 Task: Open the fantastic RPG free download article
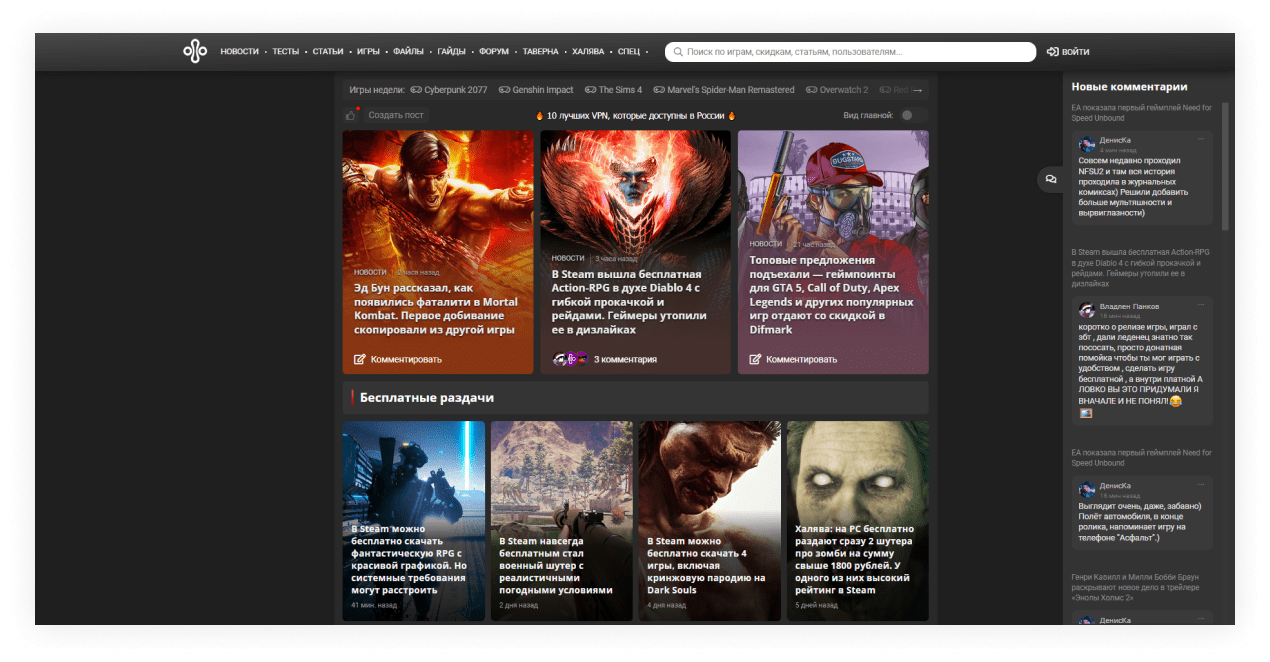[410, 559]
